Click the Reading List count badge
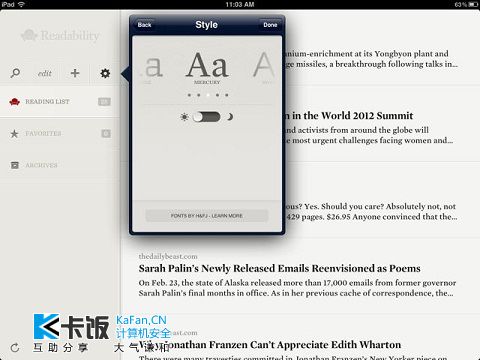Viewport: 480px width, 360px height. click(104, 102)
